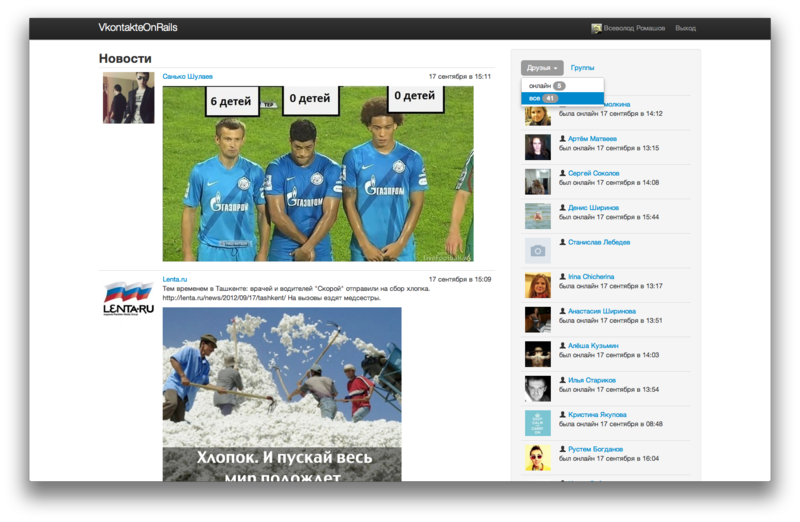Click the person icon beside Станислав Лебедев
Image resolution: width=800 pixels, height=522 pixels.
coord(562,242)
